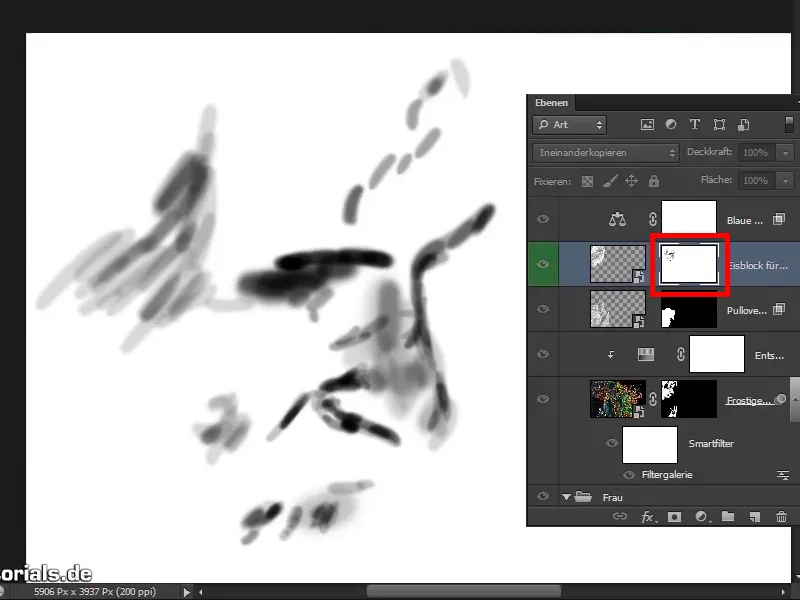This screenshot has width=800, height=600.
Task: Filter layers by pixel layer icon
Action: pyautogui.click(x=647, y=124)
